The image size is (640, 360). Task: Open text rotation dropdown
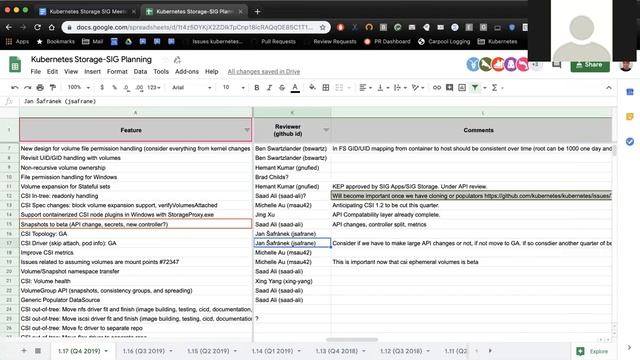[x=418, y=87]
